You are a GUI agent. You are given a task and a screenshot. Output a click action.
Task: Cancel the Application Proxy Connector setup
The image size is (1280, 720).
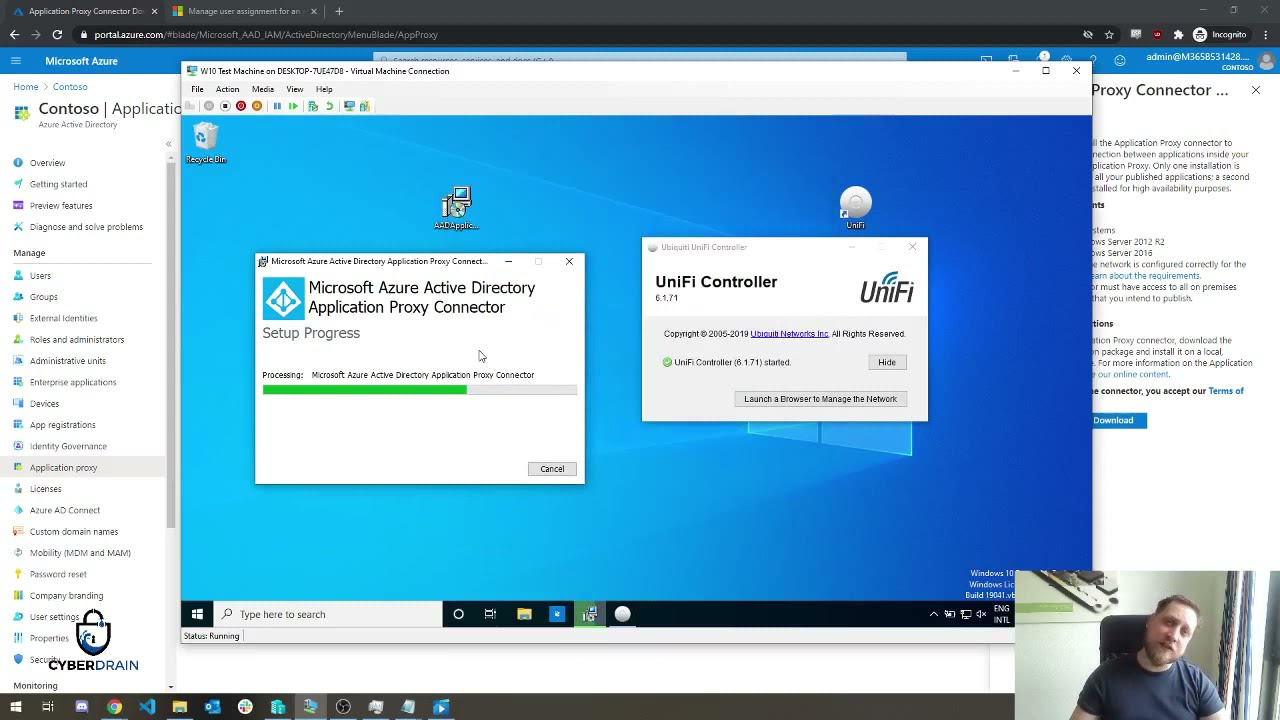pyautogui.click(x=552, y=469)
